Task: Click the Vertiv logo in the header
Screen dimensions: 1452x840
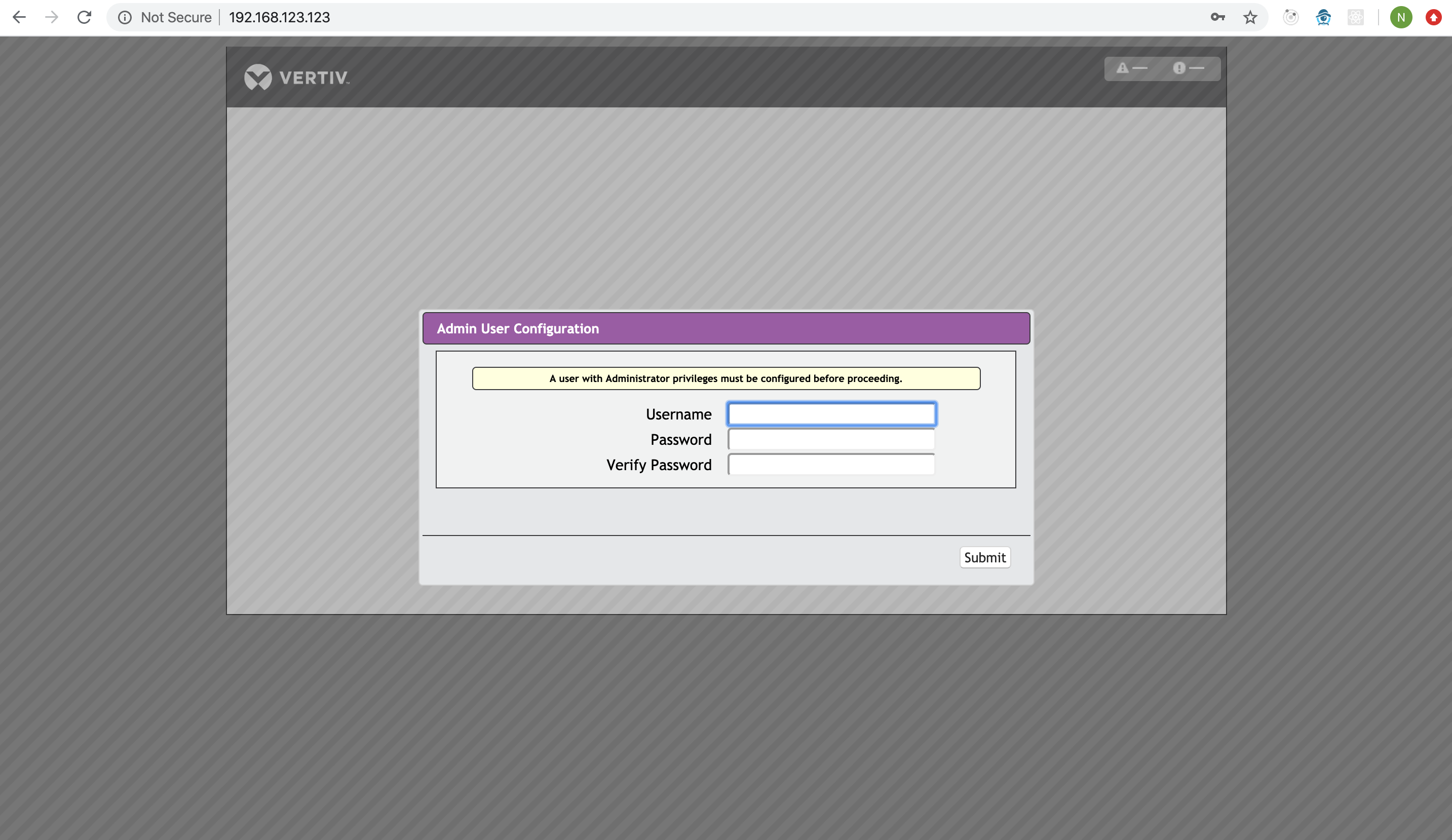Action: [297, 77]
